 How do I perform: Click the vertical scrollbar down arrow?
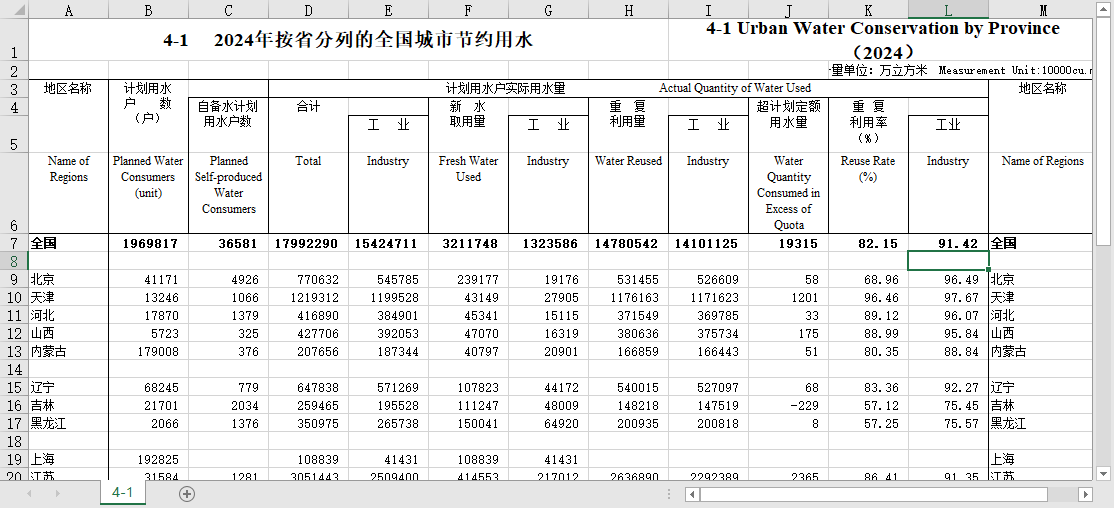click(1104, 472)
